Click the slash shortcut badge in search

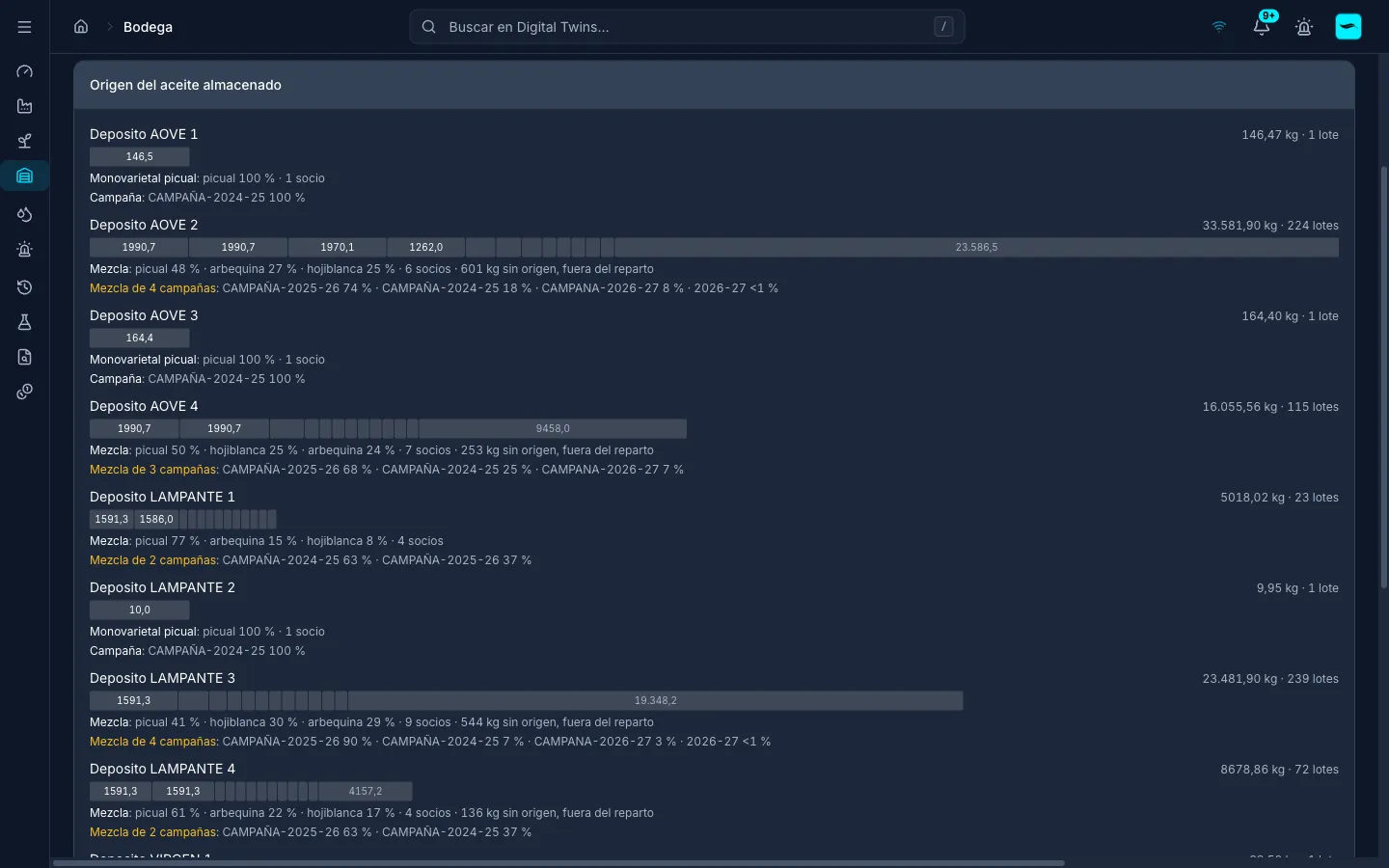[x=943, y=27]
